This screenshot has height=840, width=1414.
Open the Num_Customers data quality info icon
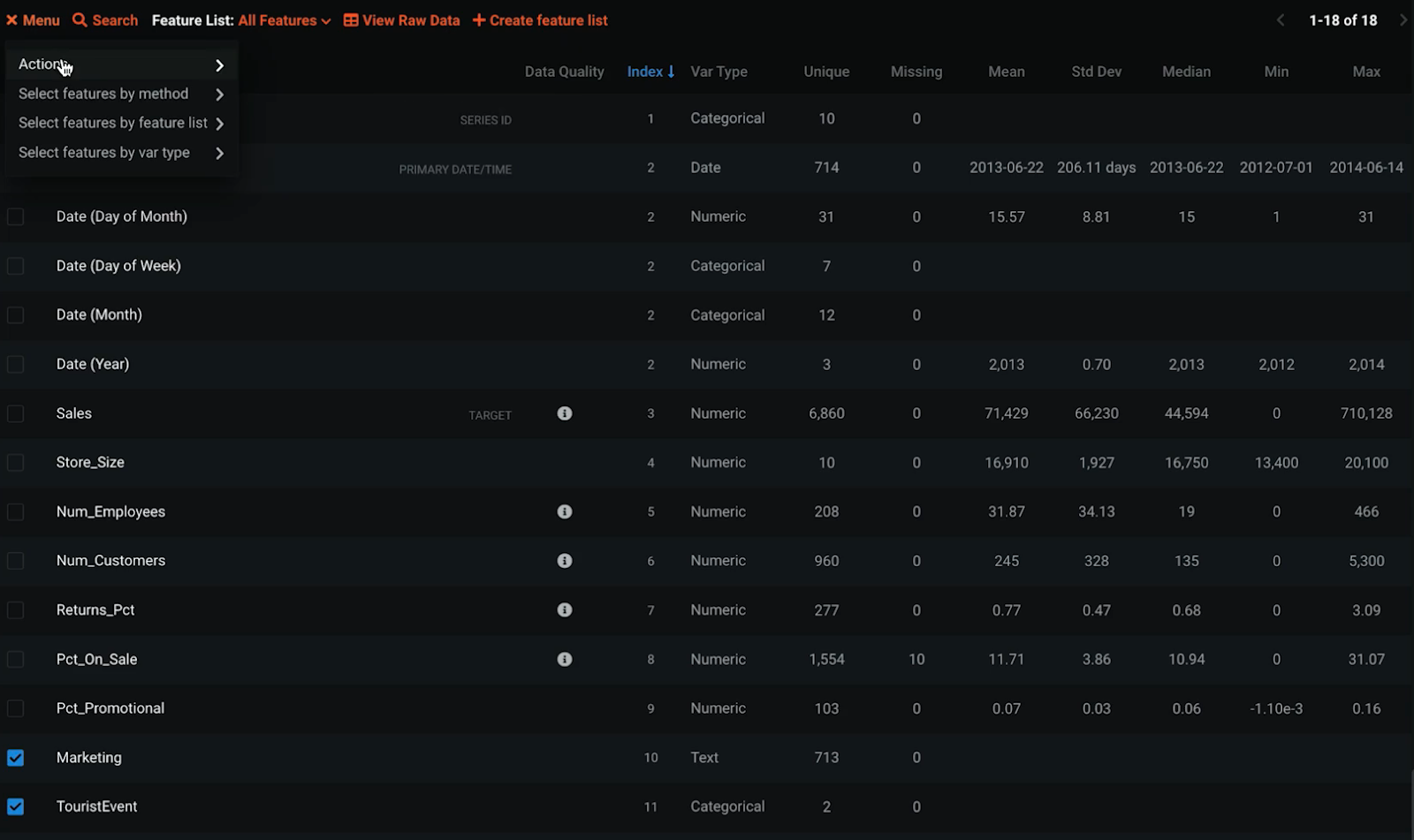tap(565, 561)
